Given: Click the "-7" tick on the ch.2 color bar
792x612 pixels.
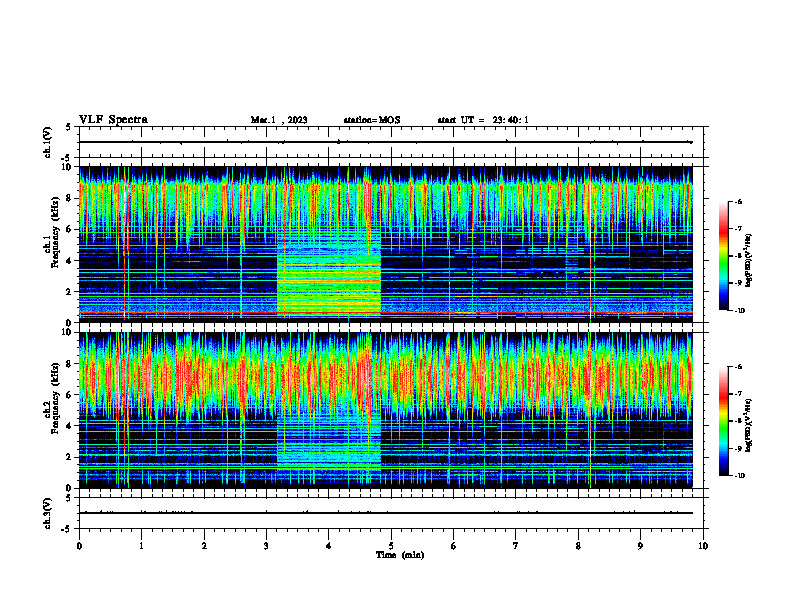Looking at the screenshot, I should pyautogui.click(x=738, y=394).
